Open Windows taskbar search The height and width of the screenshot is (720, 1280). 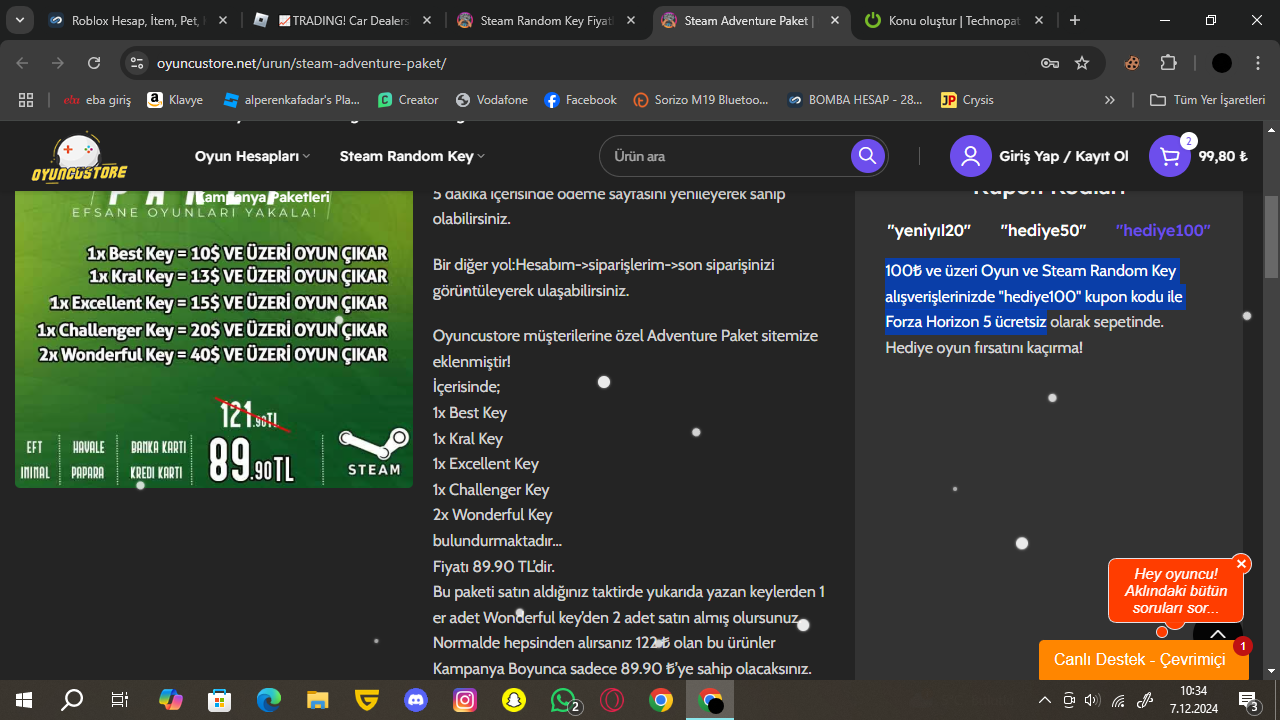(72, 700)
